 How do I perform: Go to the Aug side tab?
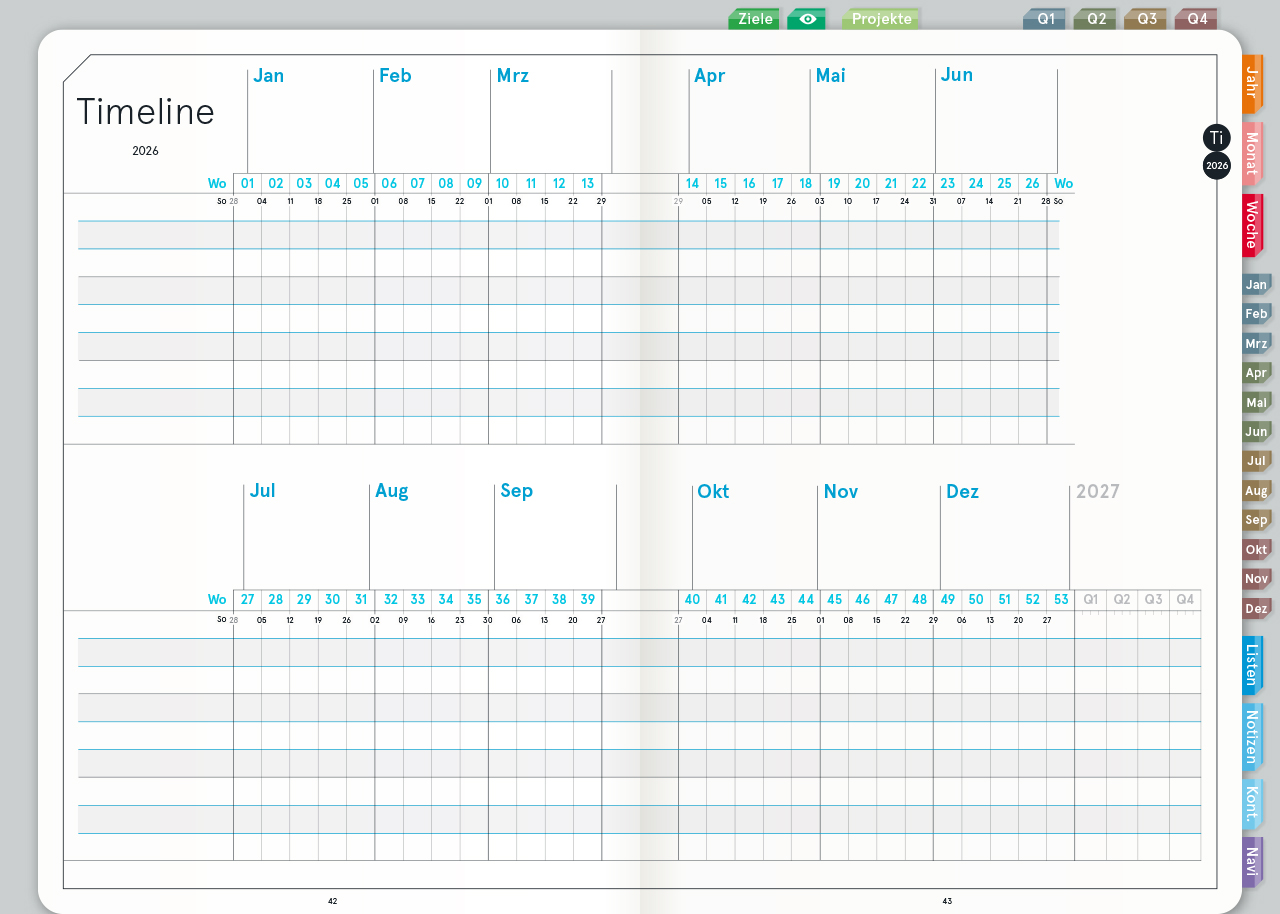pyautogui.click(x=1256, y=491)
